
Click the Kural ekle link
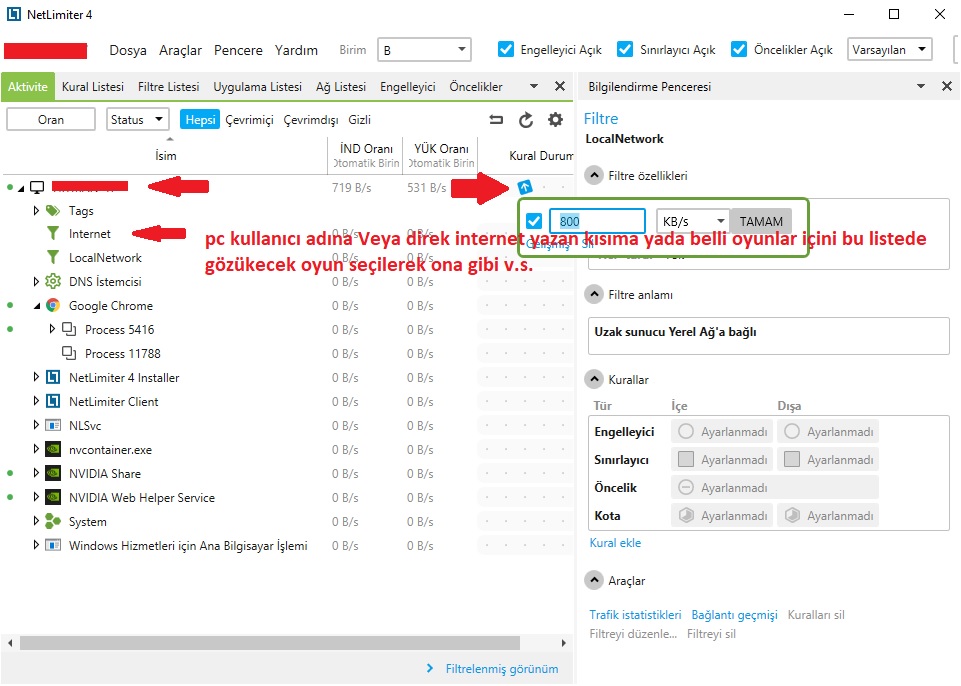point(615,543)
